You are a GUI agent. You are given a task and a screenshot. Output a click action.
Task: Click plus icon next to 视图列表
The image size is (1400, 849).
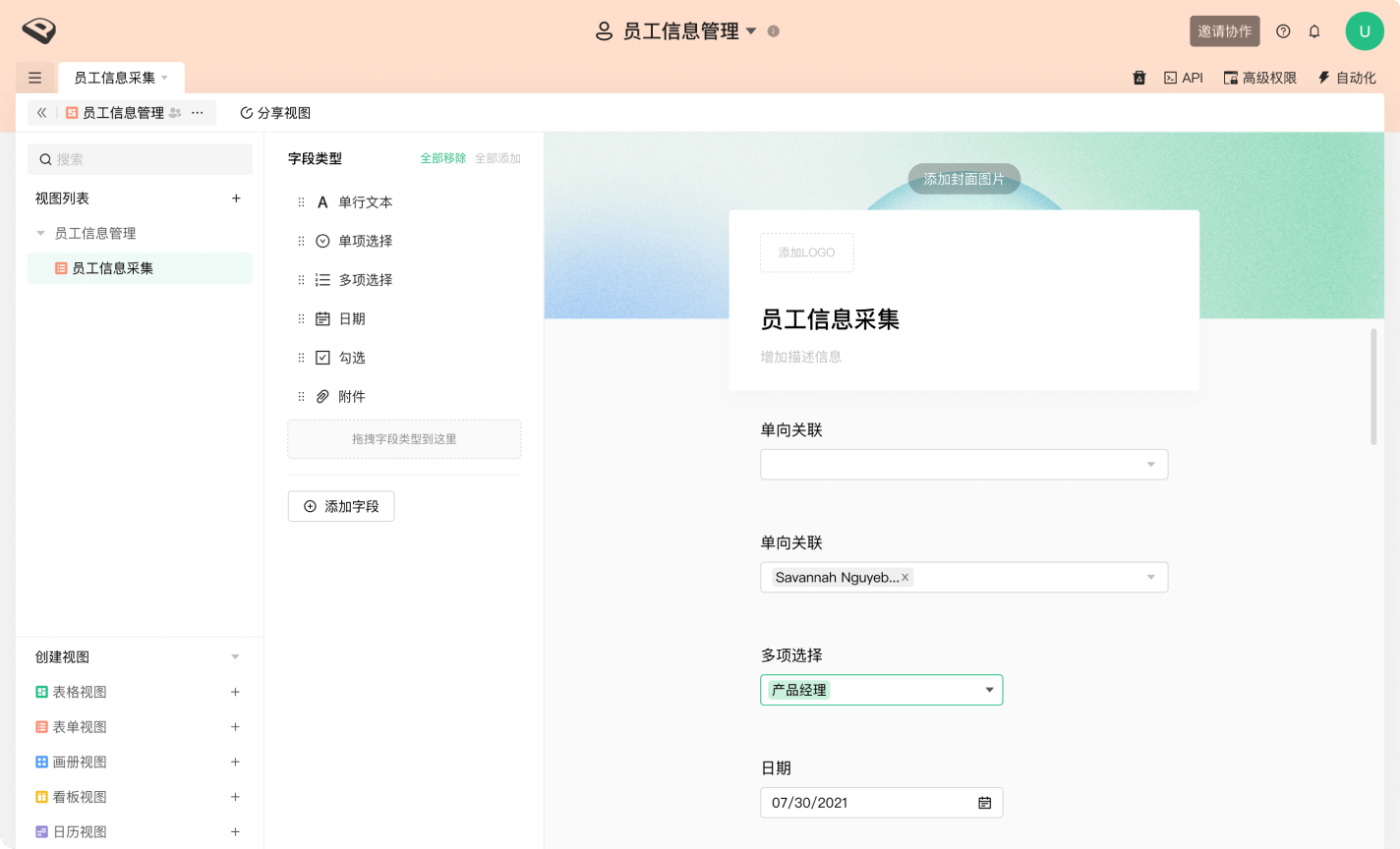pyautogui.click(x=236, y=198)
